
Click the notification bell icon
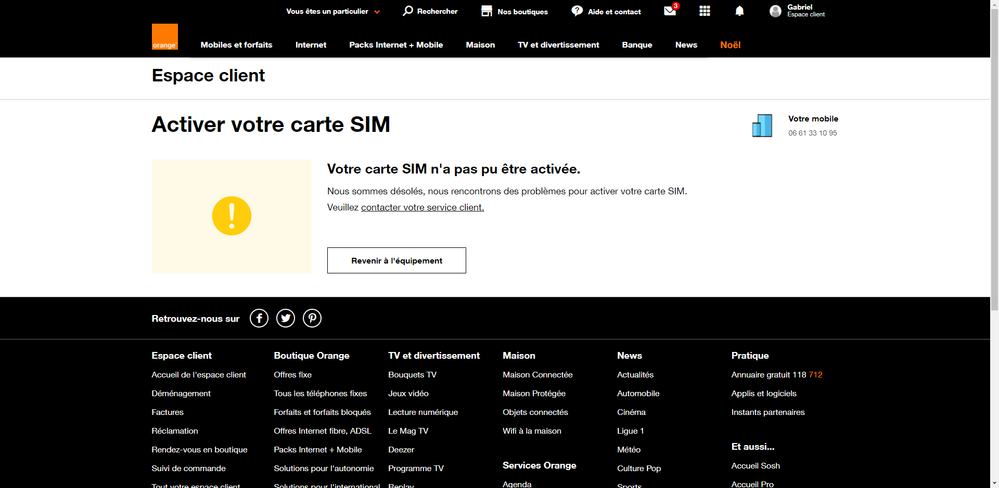740,11
